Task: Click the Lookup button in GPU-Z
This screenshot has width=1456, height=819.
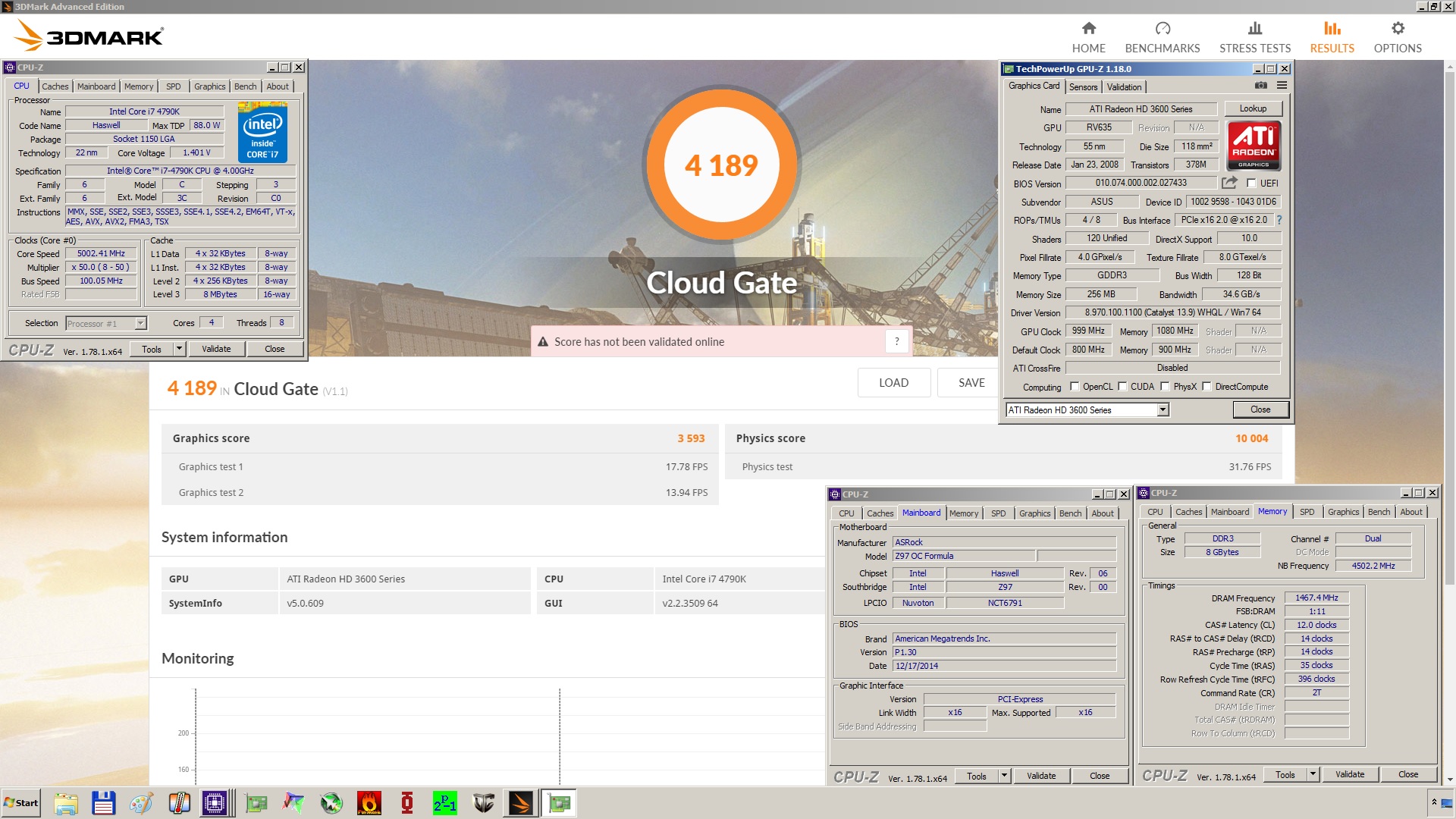Action: click(x=1253, y=108)
